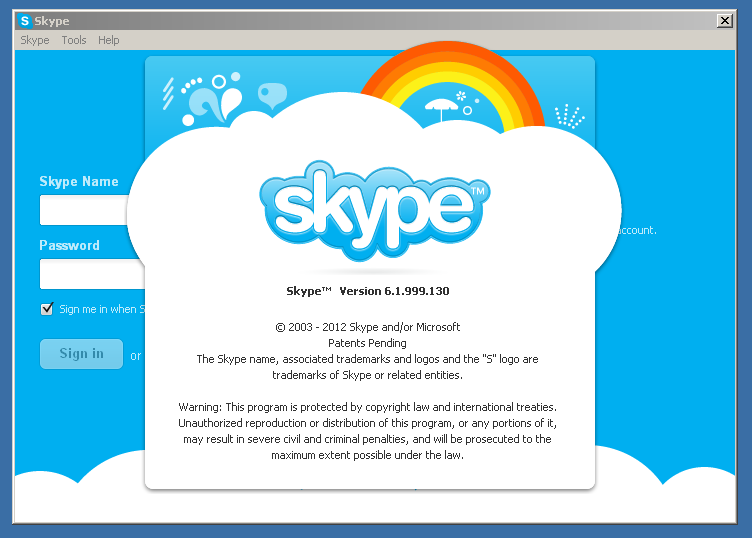This screenshot has width=752, height=538.
Task: Click the © 2003 - 2012 Skype and/or Microsoft line
Action: pos(368,327)
